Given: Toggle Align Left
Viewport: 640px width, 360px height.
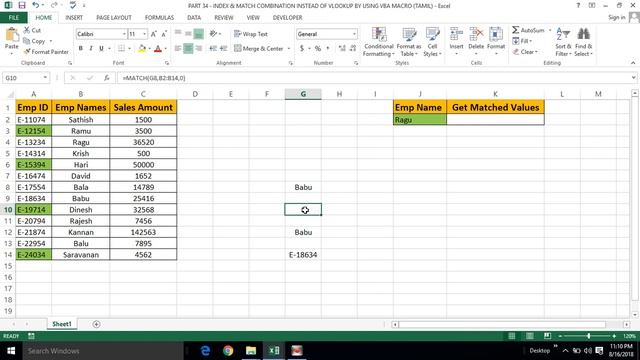Looking at the screenshot, I should pos(178,49).
